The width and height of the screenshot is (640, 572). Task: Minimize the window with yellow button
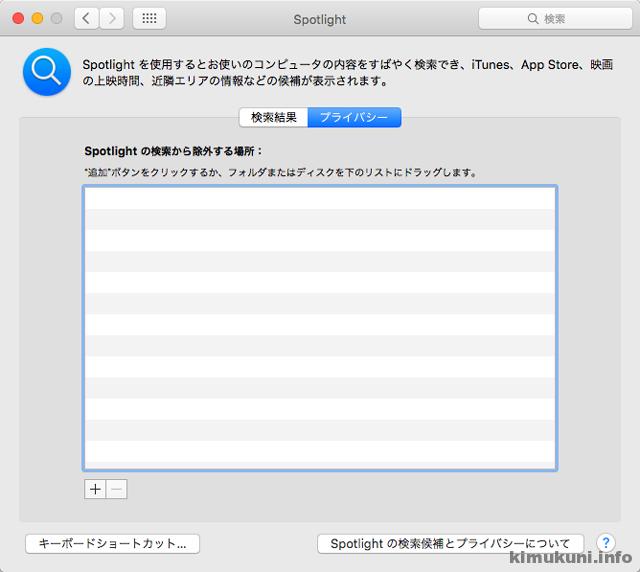(38, 19)
